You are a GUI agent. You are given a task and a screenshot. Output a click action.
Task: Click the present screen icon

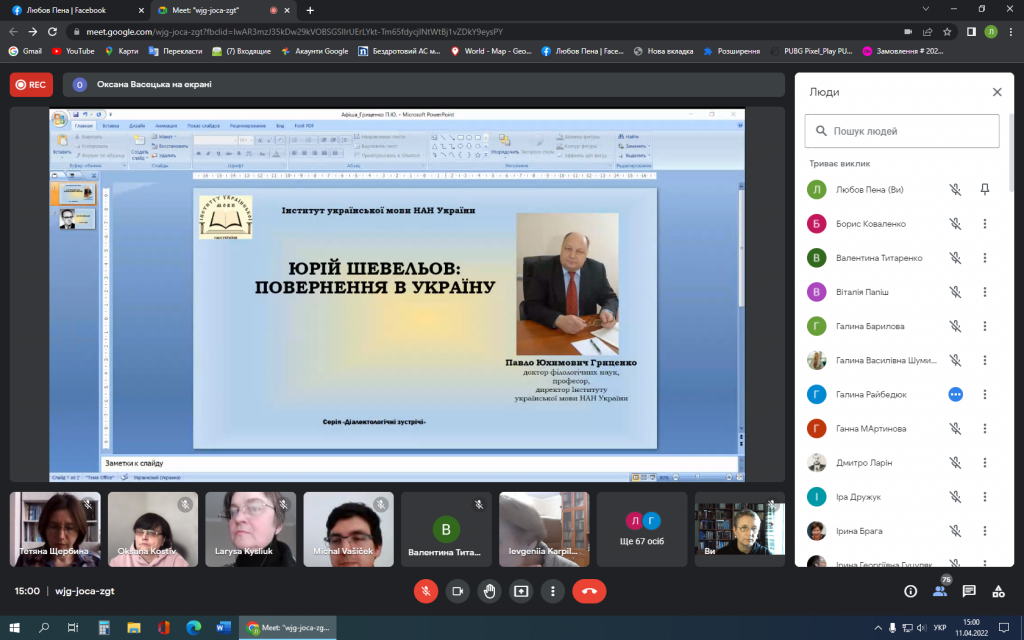pos(521,591)
